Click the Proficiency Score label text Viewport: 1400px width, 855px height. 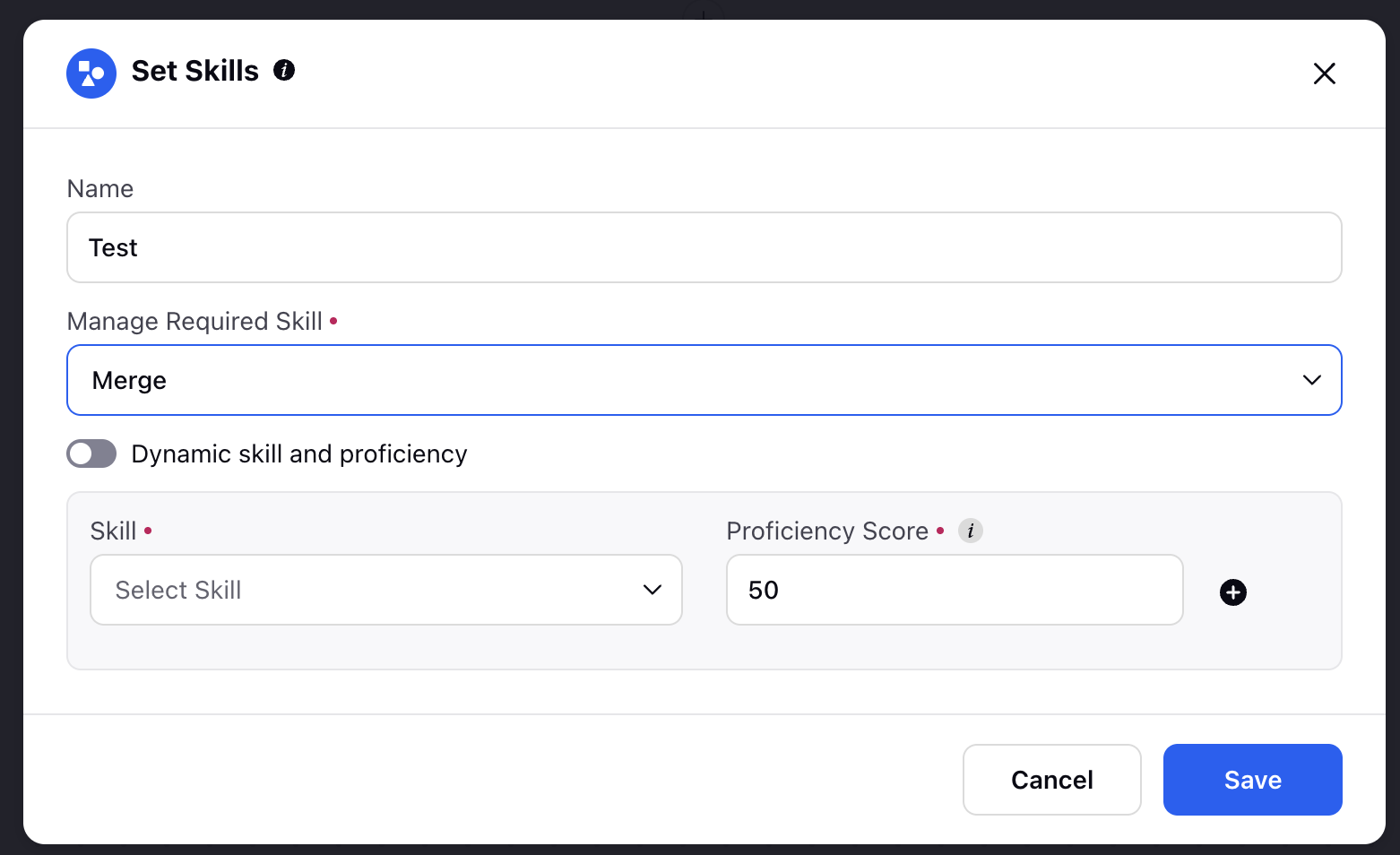tap(827, 531)
